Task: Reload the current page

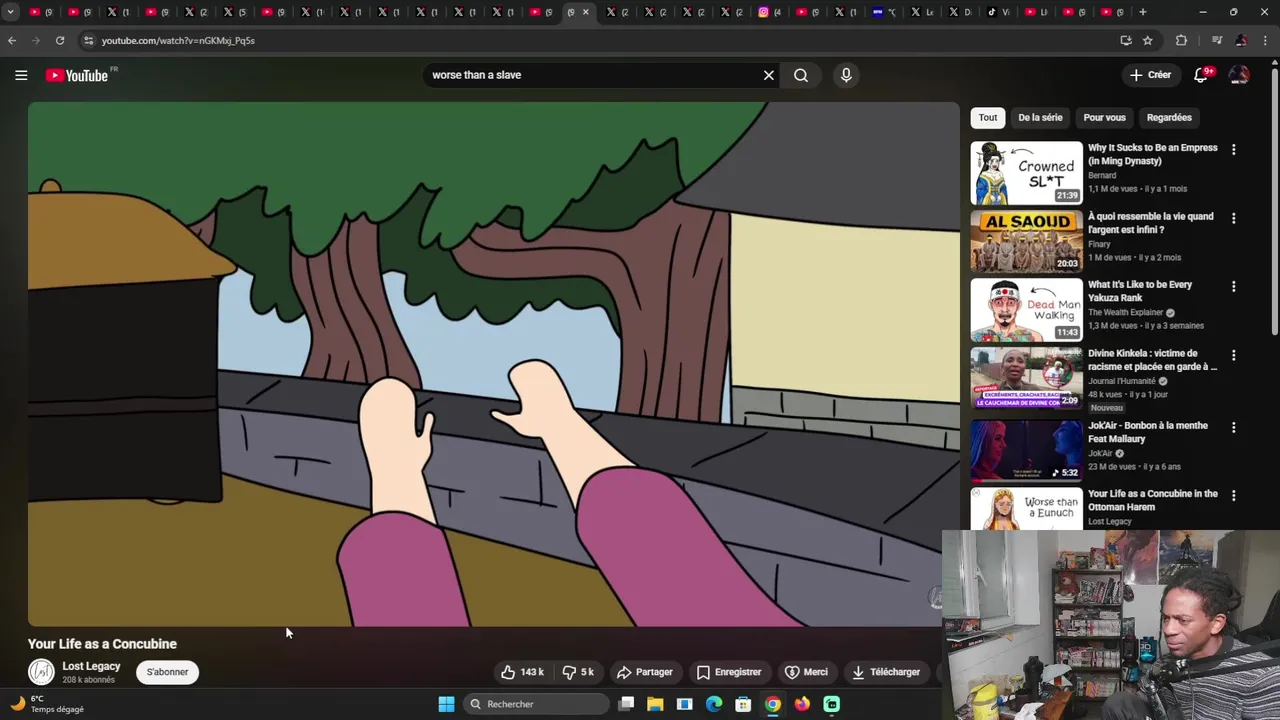Action: coord(60,40)
